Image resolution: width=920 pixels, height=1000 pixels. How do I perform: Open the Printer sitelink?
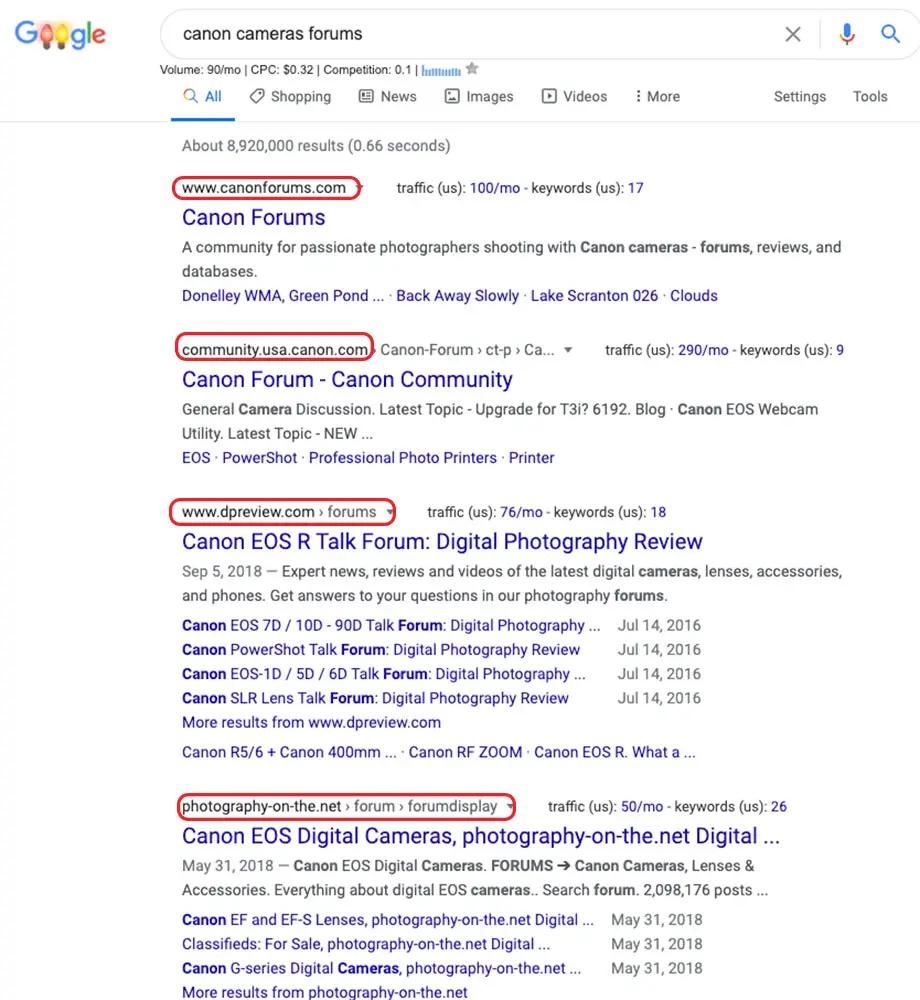point(531,458)
